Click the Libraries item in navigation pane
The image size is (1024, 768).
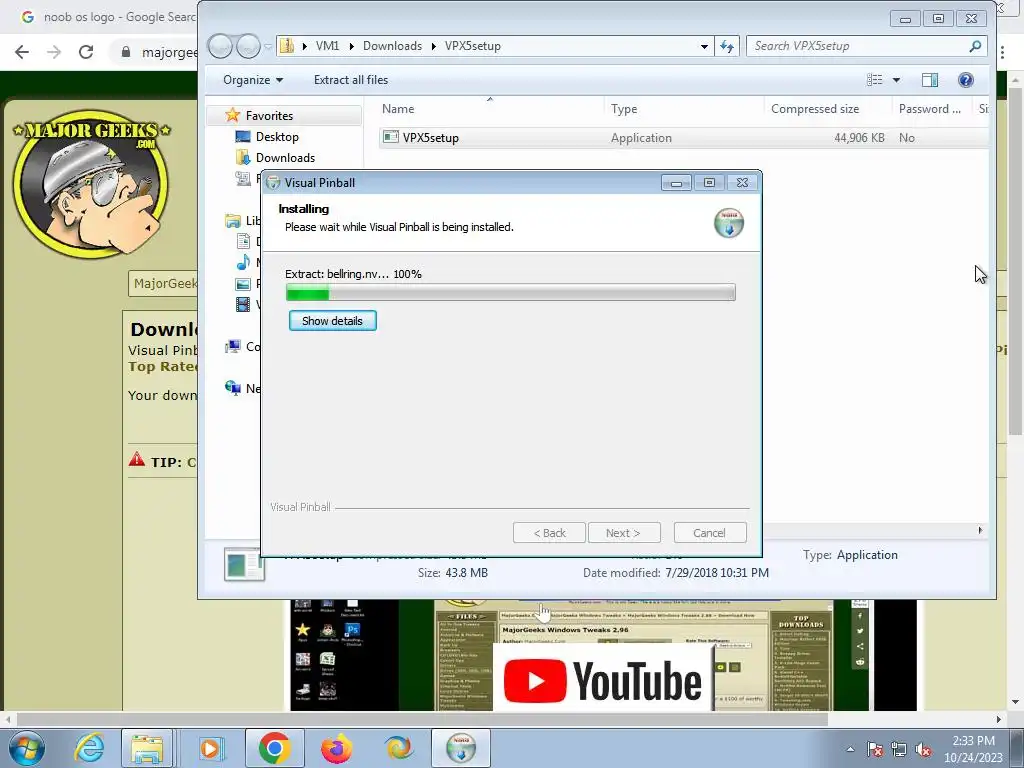click(x=242, y=221)
